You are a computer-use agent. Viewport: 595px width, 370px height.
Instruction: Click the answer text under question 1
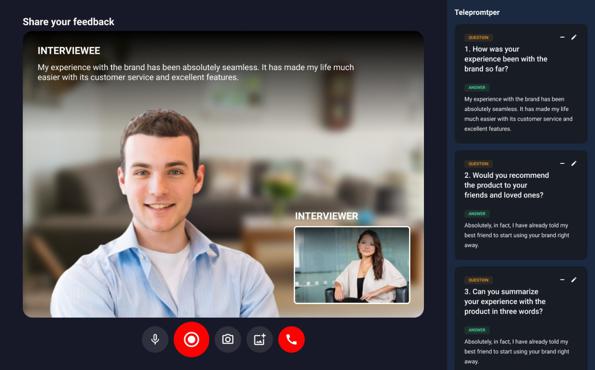point(518,114)
